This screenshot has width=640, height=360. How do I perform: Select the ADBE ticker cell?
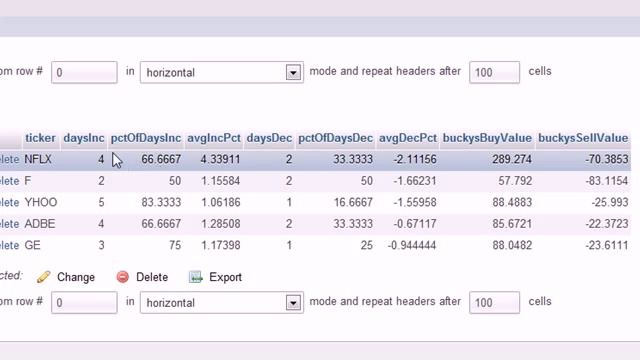pos(40,224)
